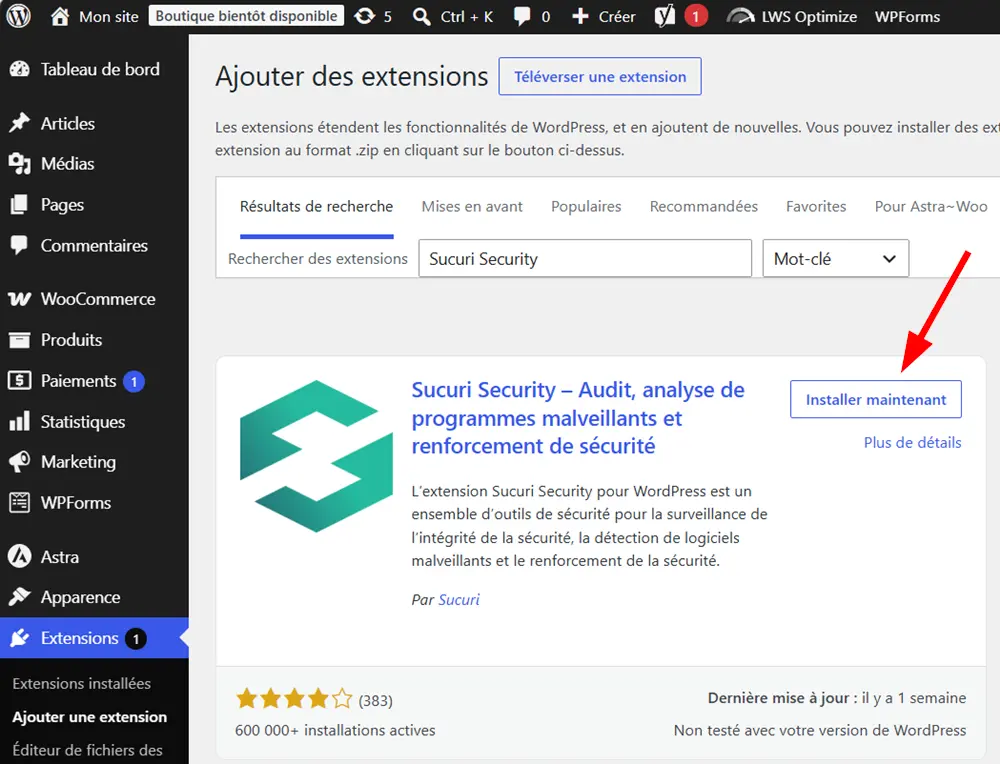Open the updates icon showing 5
Viewport: 1000px width, 764px height.
tap(365, 16)
